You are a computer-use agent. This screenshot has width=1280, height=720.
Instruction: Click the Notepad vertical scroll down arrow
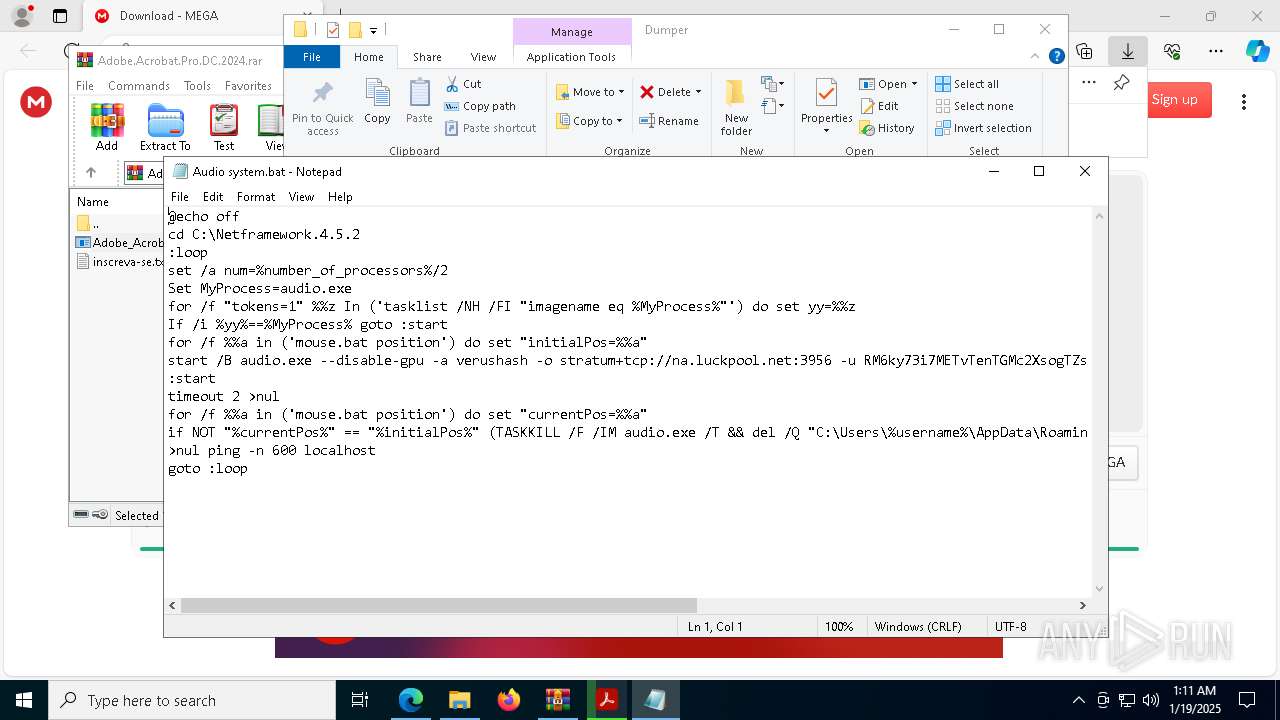click(1100, 589)
